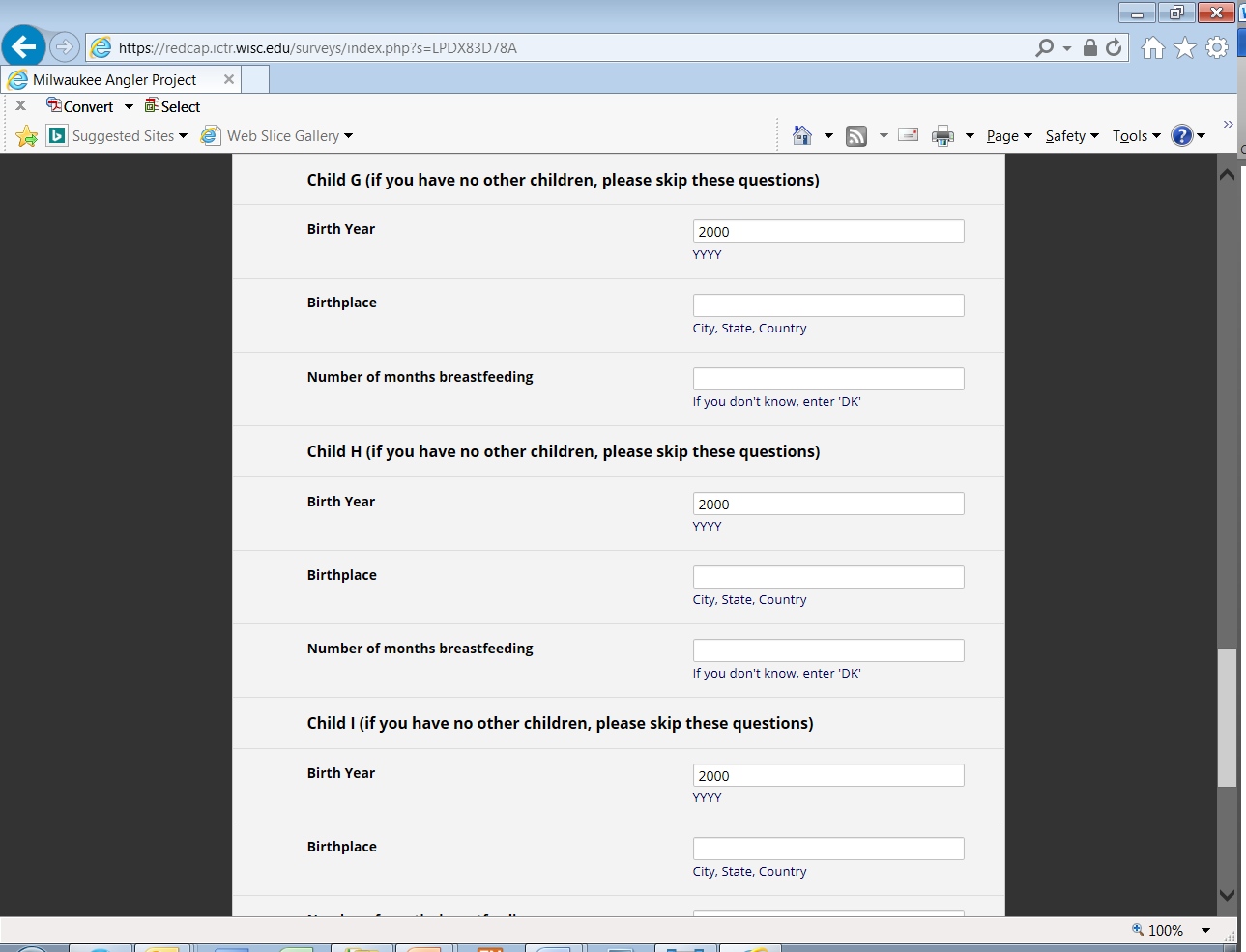1246x952 pixels.
Task: Click the YYYY hint under Child G
Action: (708, 254)
